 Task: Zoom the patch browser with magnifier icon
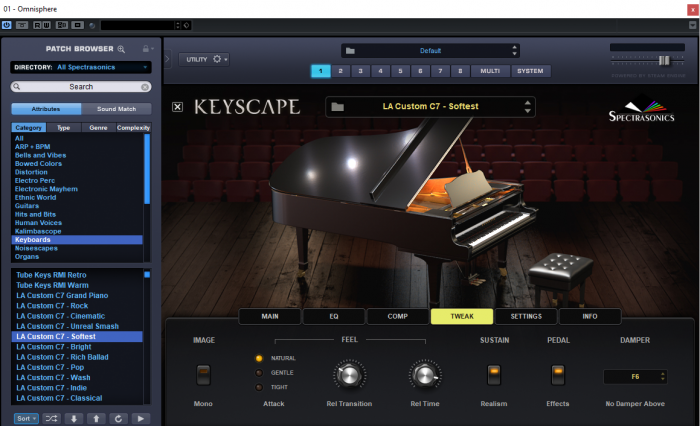[x=121, y=49]
